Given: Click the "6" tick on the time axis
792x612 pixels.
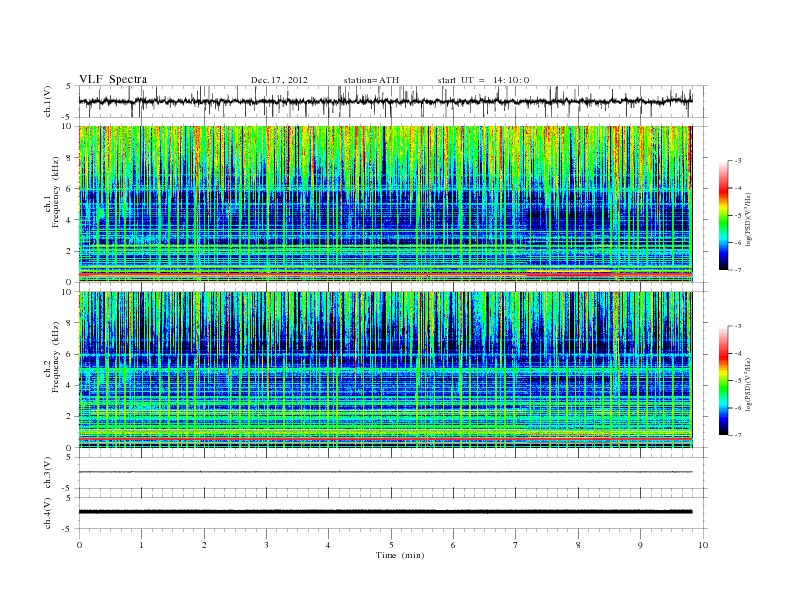Looking at the screenshot, I should click(453, 545).
